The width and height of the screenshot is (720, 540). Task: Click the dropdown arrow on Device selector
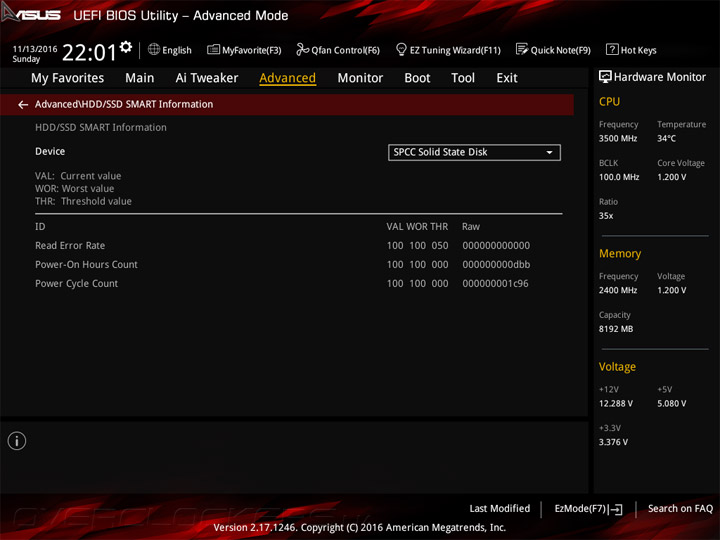[549, 152]
